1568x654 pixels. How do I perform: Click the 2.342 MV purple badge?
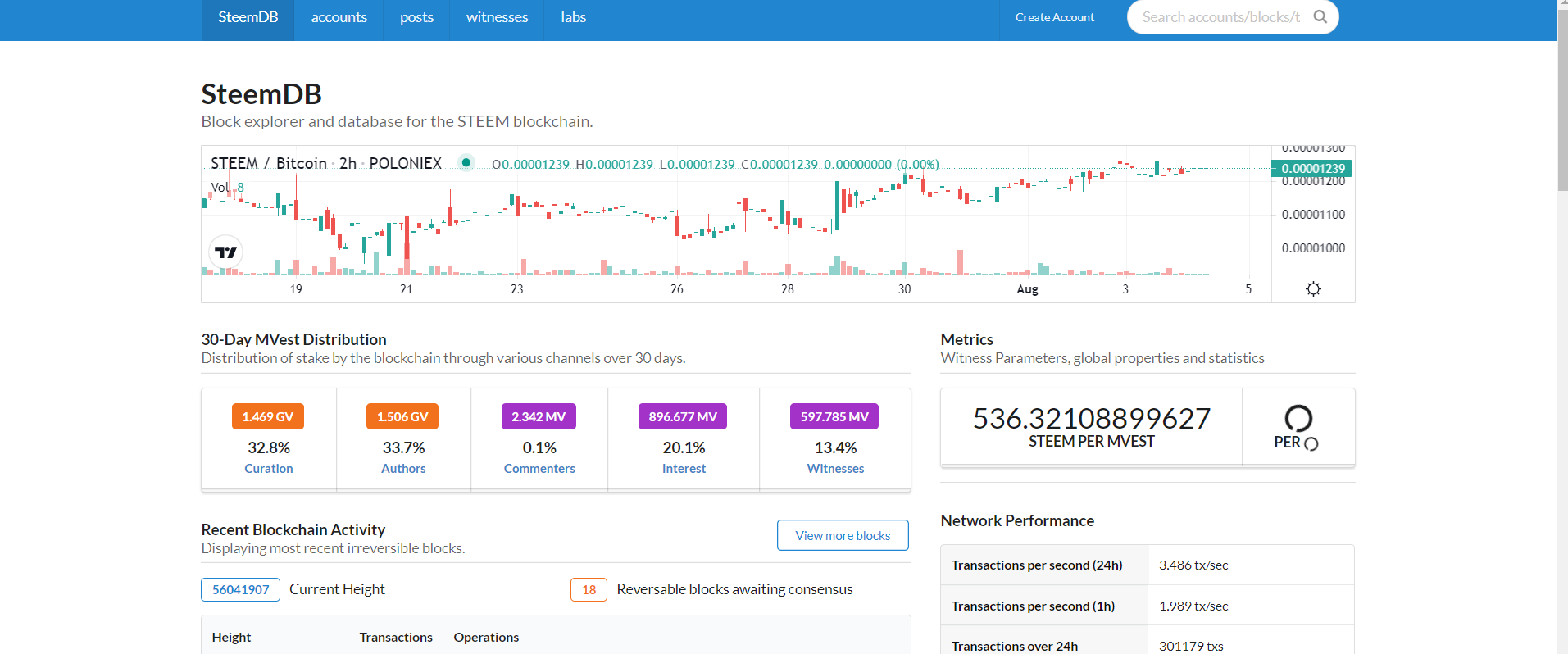pos(539,416)
